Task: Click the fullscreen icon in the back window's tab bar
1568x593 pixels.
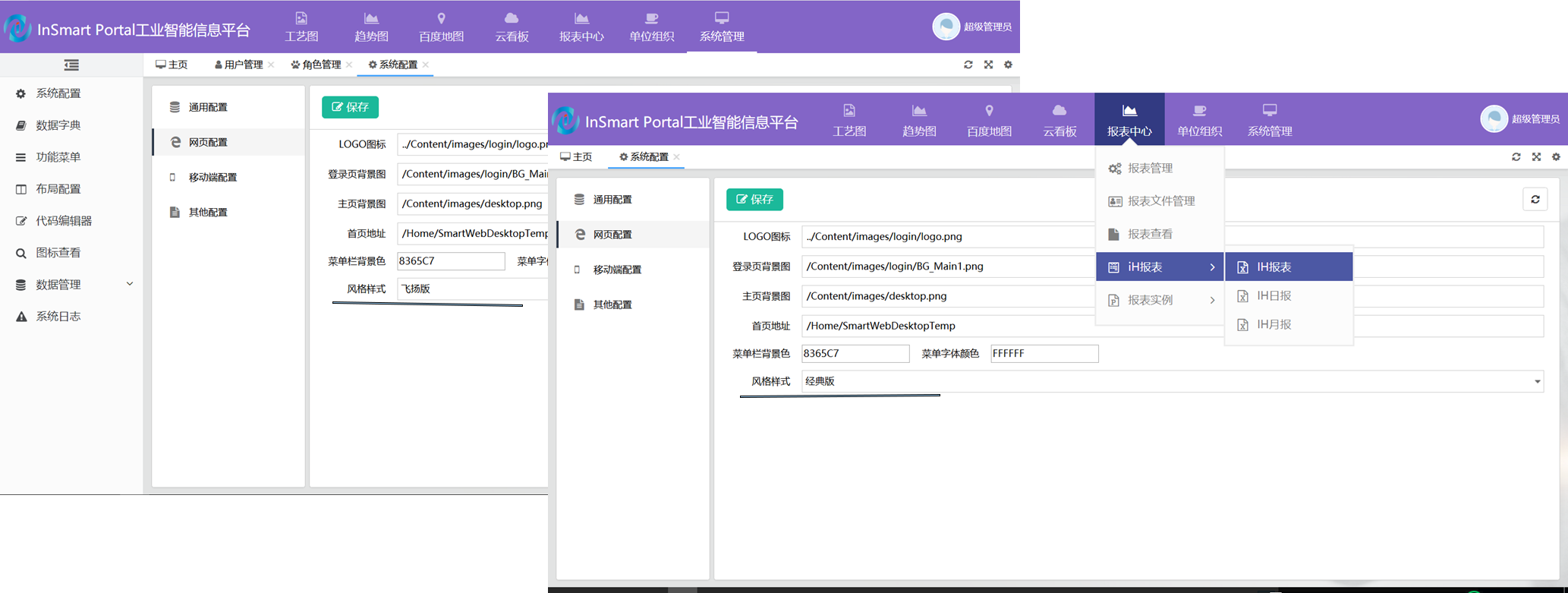Action: tap(988, 65)
